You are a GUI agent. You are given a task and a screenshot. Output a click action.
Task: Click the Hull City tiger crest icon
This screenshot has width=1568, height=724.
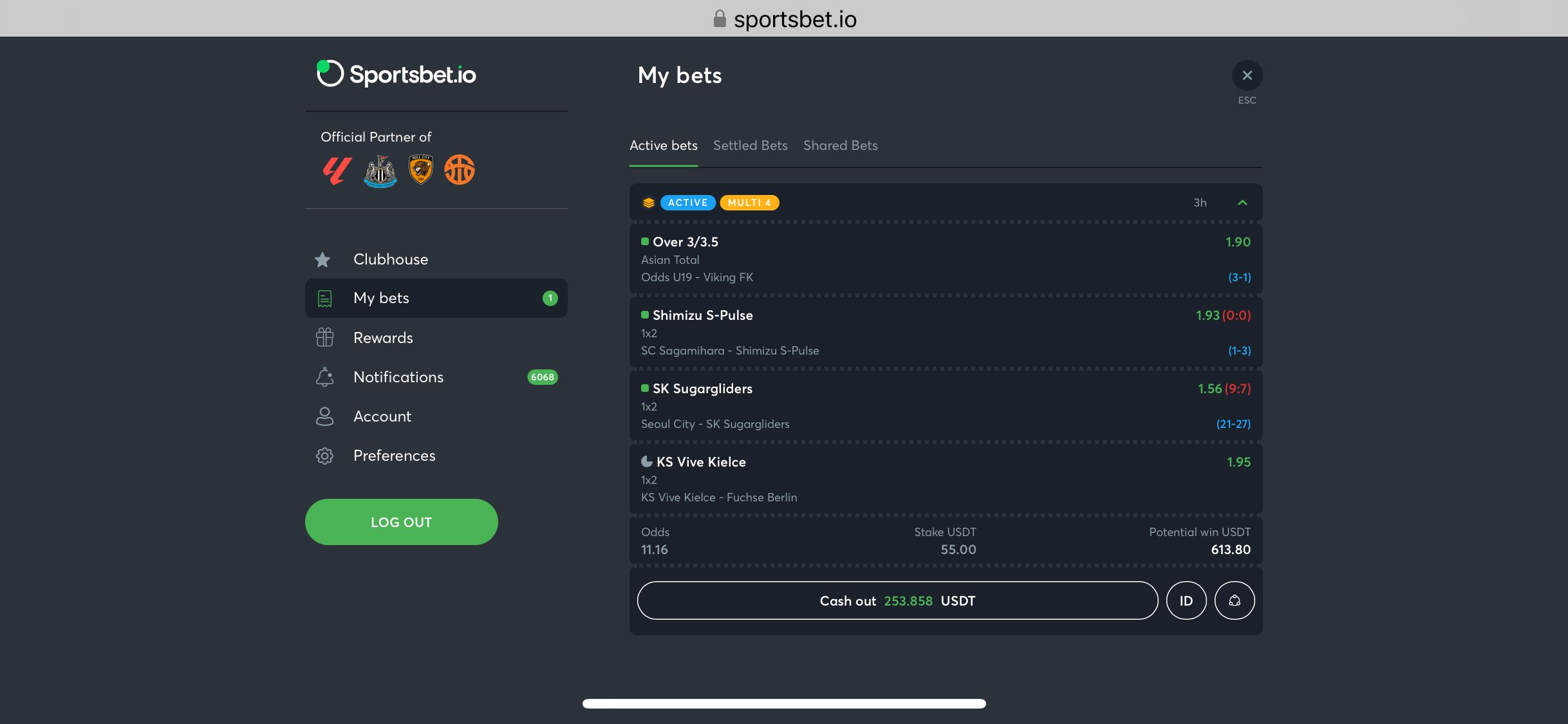click(421, 170)
